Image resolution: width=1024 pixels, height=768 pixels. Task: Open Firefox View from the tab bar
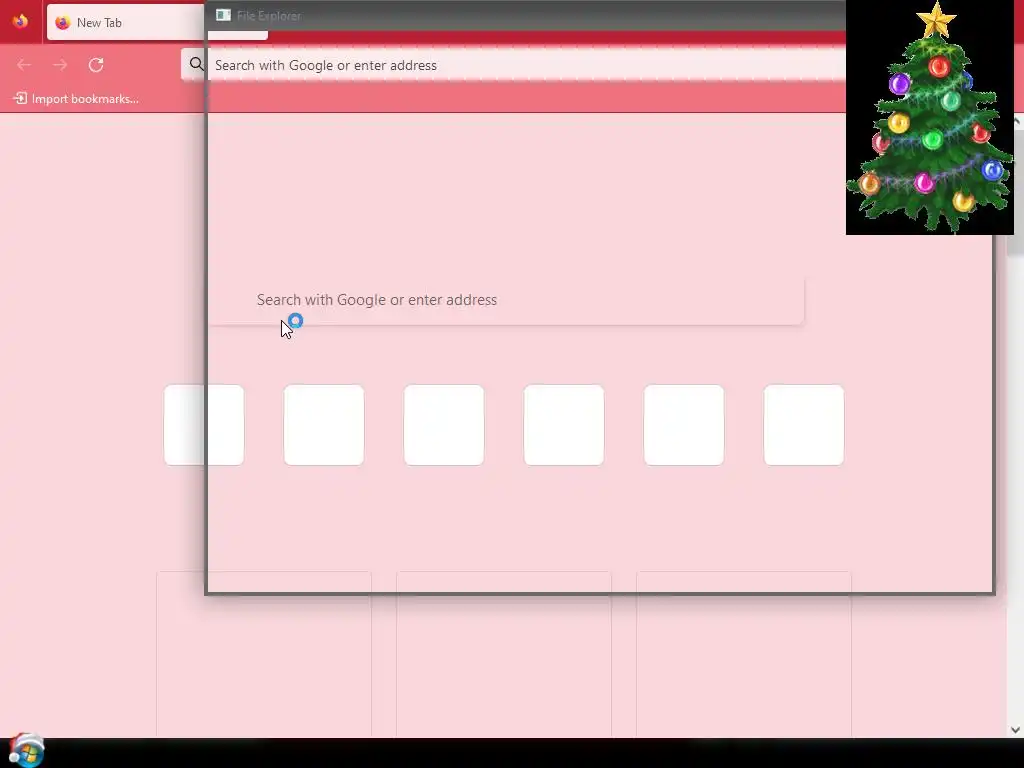(x=20, y=22)
